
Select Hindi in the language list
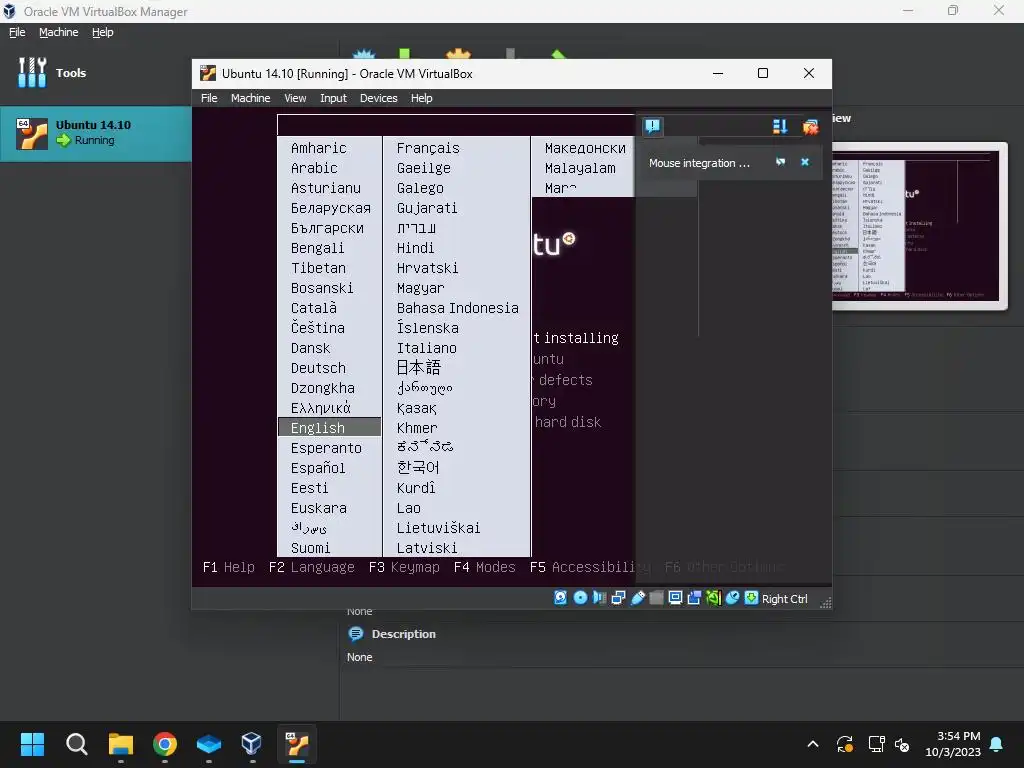coord(415,248)
